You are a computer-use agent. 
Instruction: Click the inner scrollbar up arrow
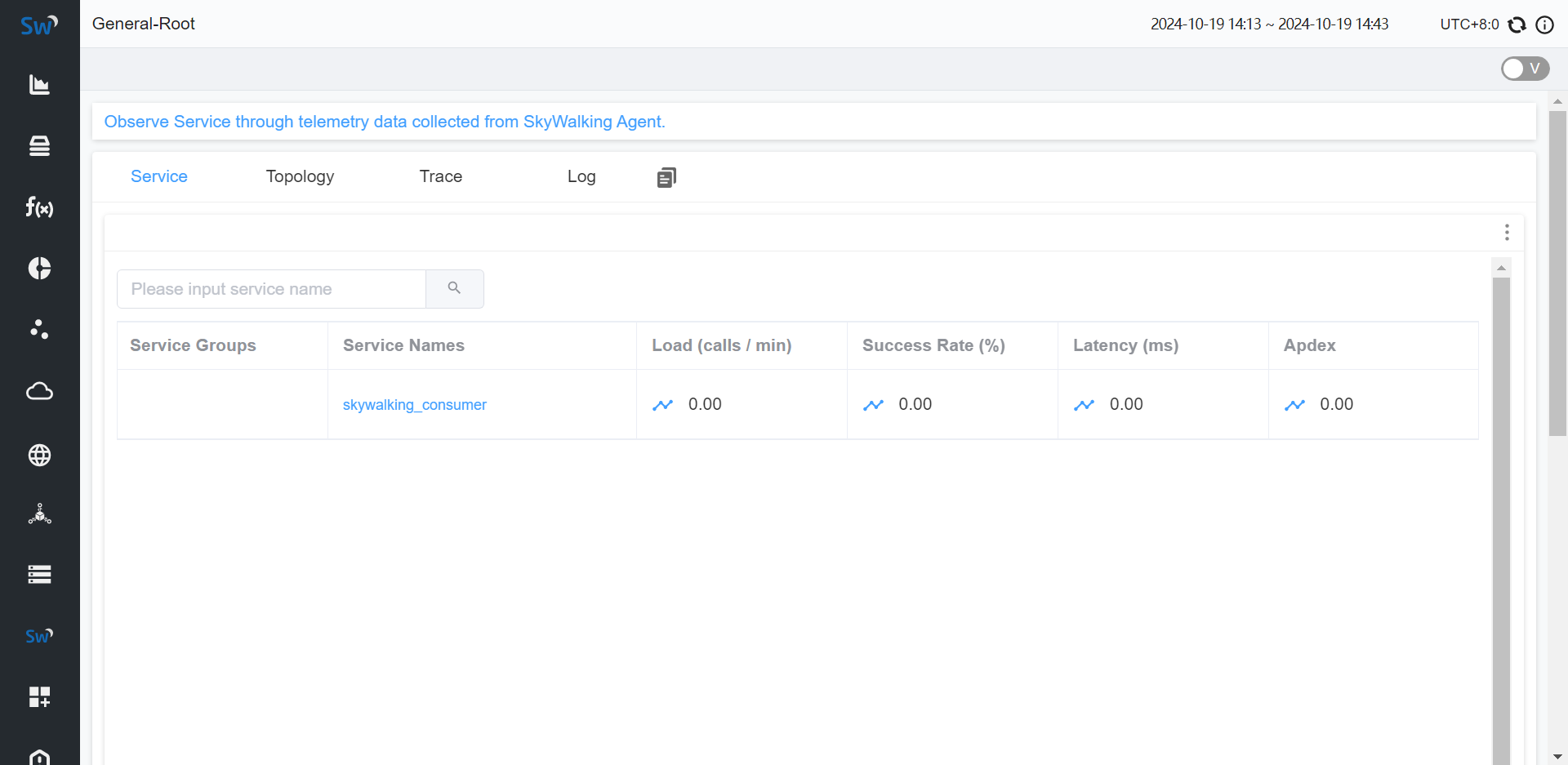(1501, 268)
